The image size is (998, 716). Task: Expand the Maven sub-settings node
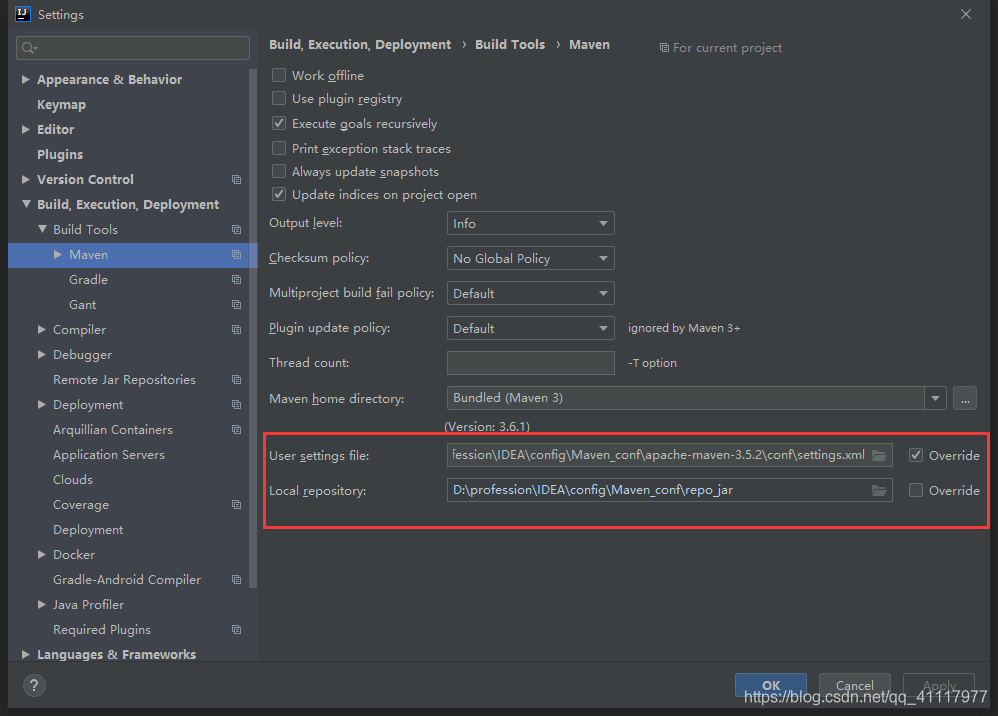coord(57,255)
